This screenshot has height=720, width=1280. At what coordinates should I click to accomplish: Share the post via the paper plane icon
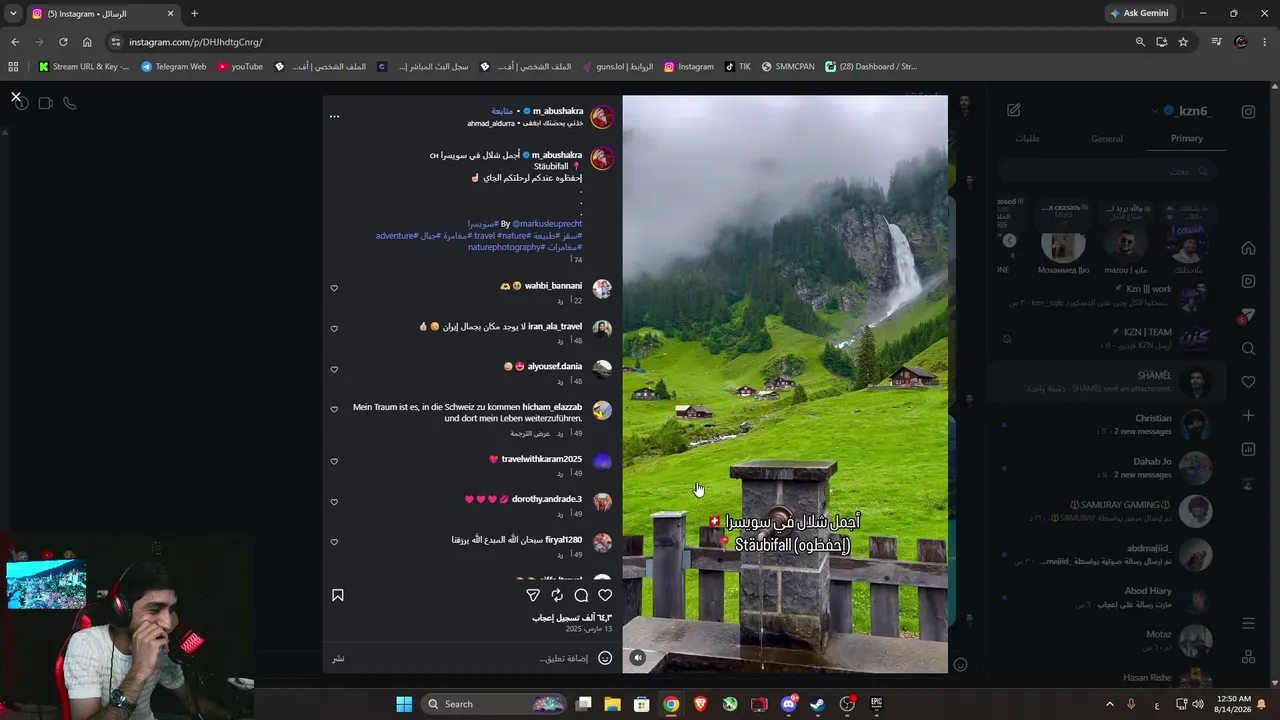point(533,595)
